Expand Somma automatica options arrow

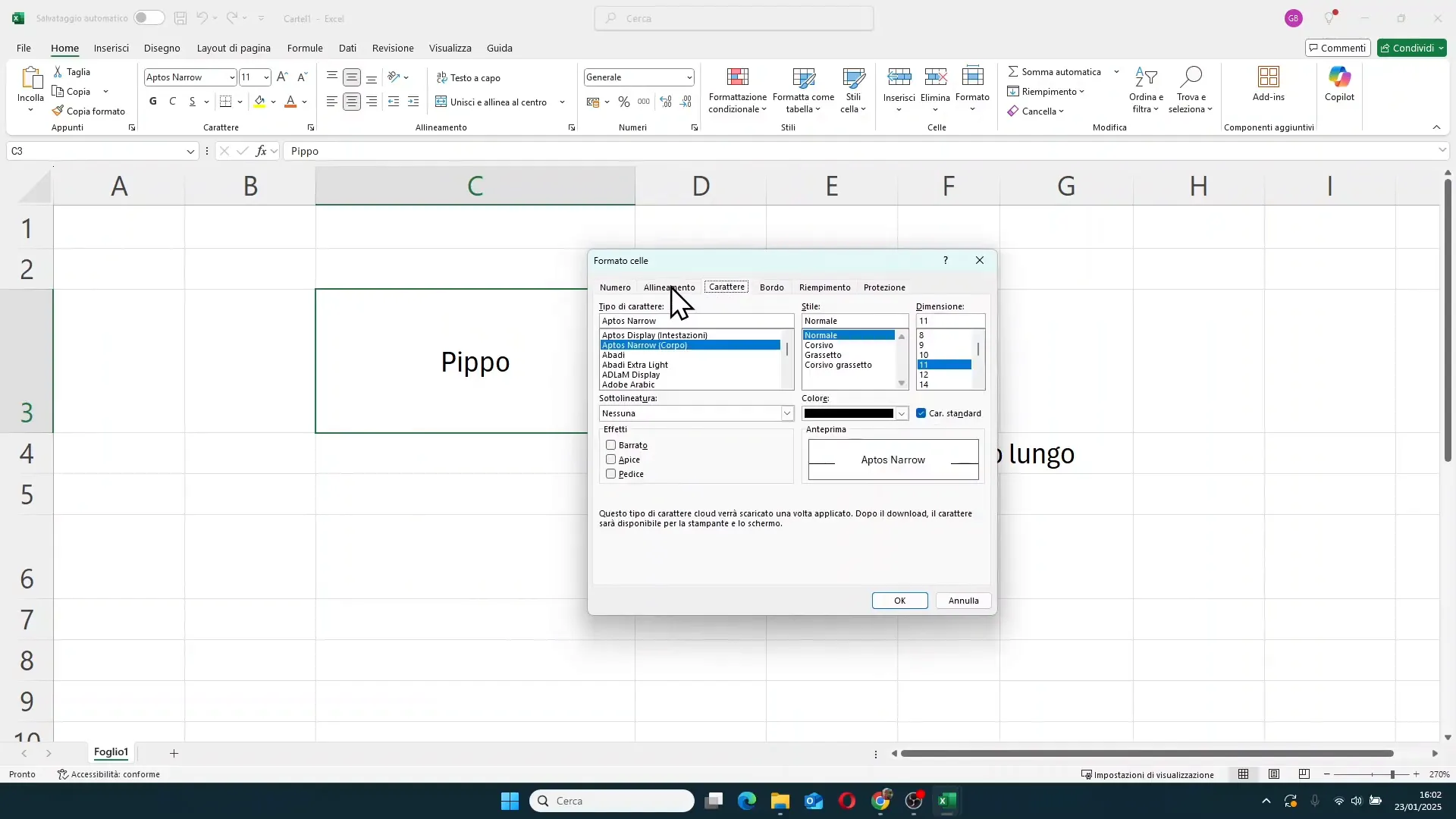(1116, 72)
